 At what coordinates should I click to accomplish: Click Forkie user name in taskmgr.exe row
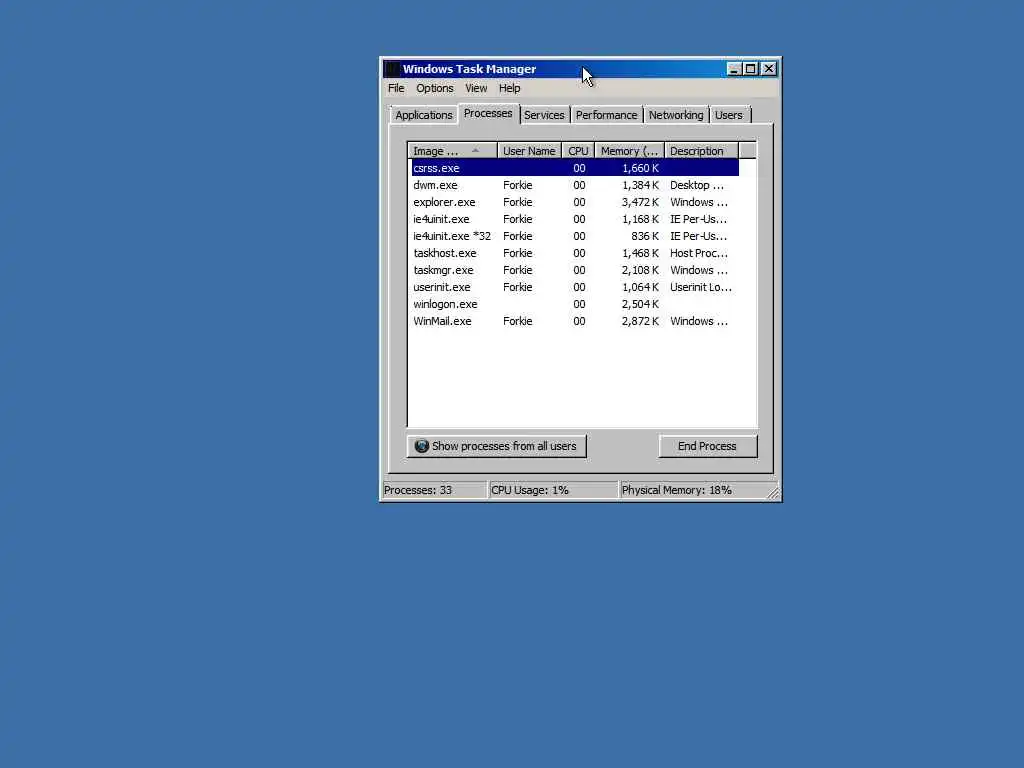pyautogui.click(x=517, y=270)
